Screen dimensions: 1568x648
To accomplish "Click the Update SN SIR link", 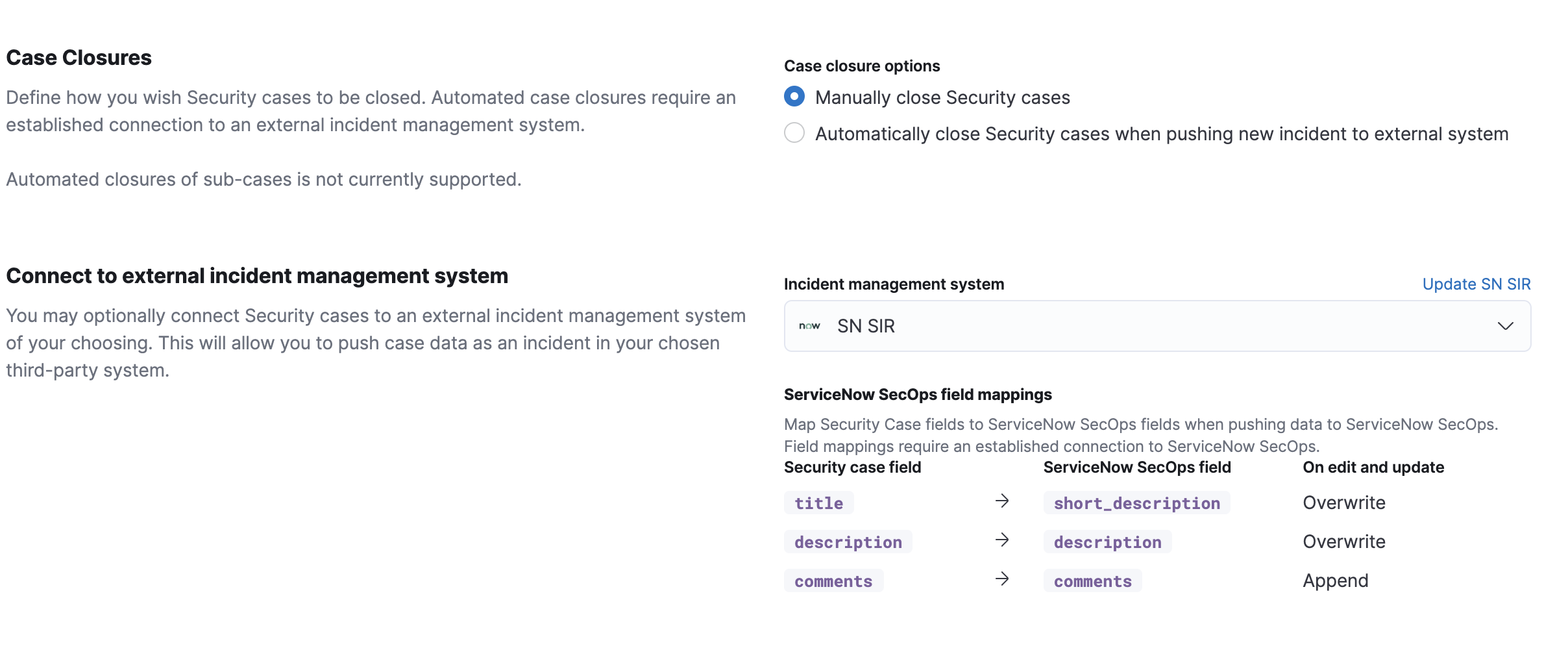I will tap(1476, 284).
